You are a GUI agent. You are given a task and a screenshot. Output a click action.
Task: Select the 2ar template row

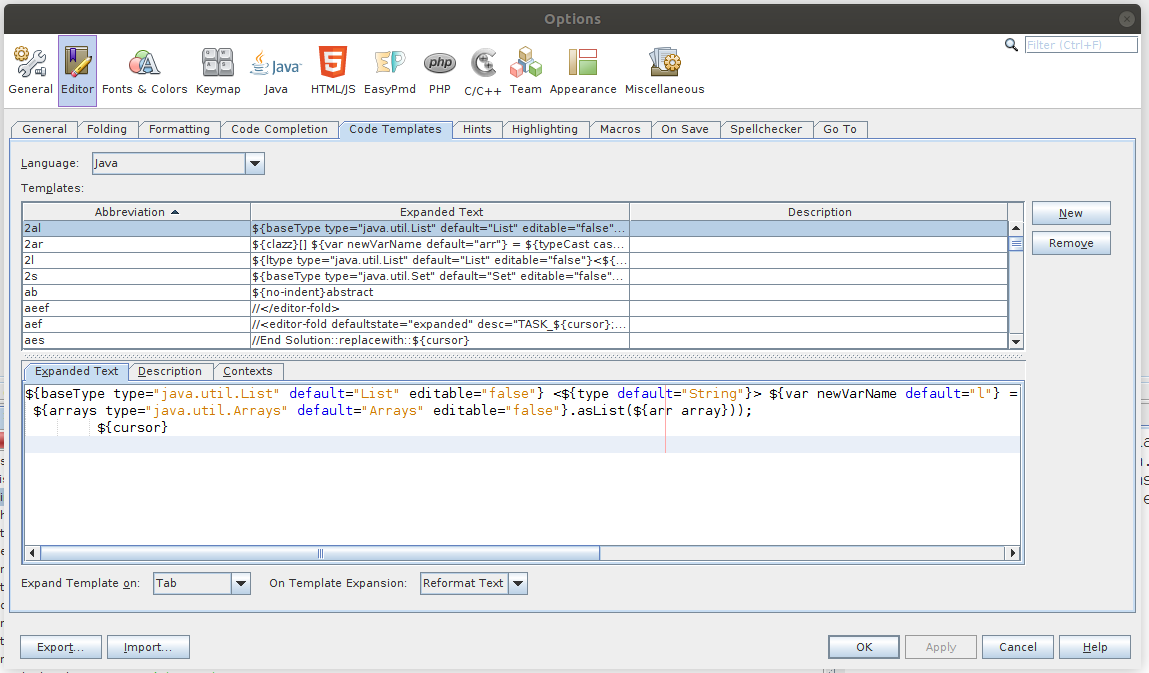515,244
